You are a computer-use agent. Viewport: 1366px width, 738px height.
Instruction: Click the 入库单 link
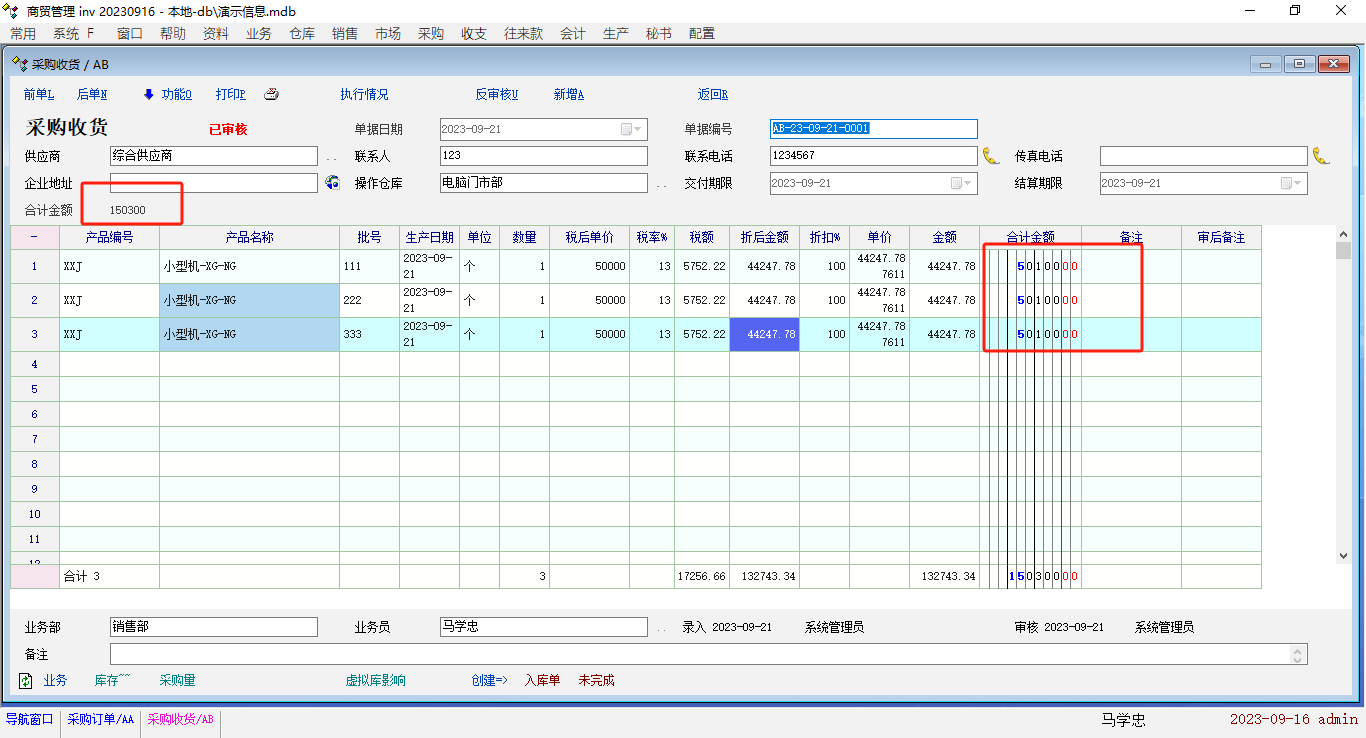coord(542,680)
